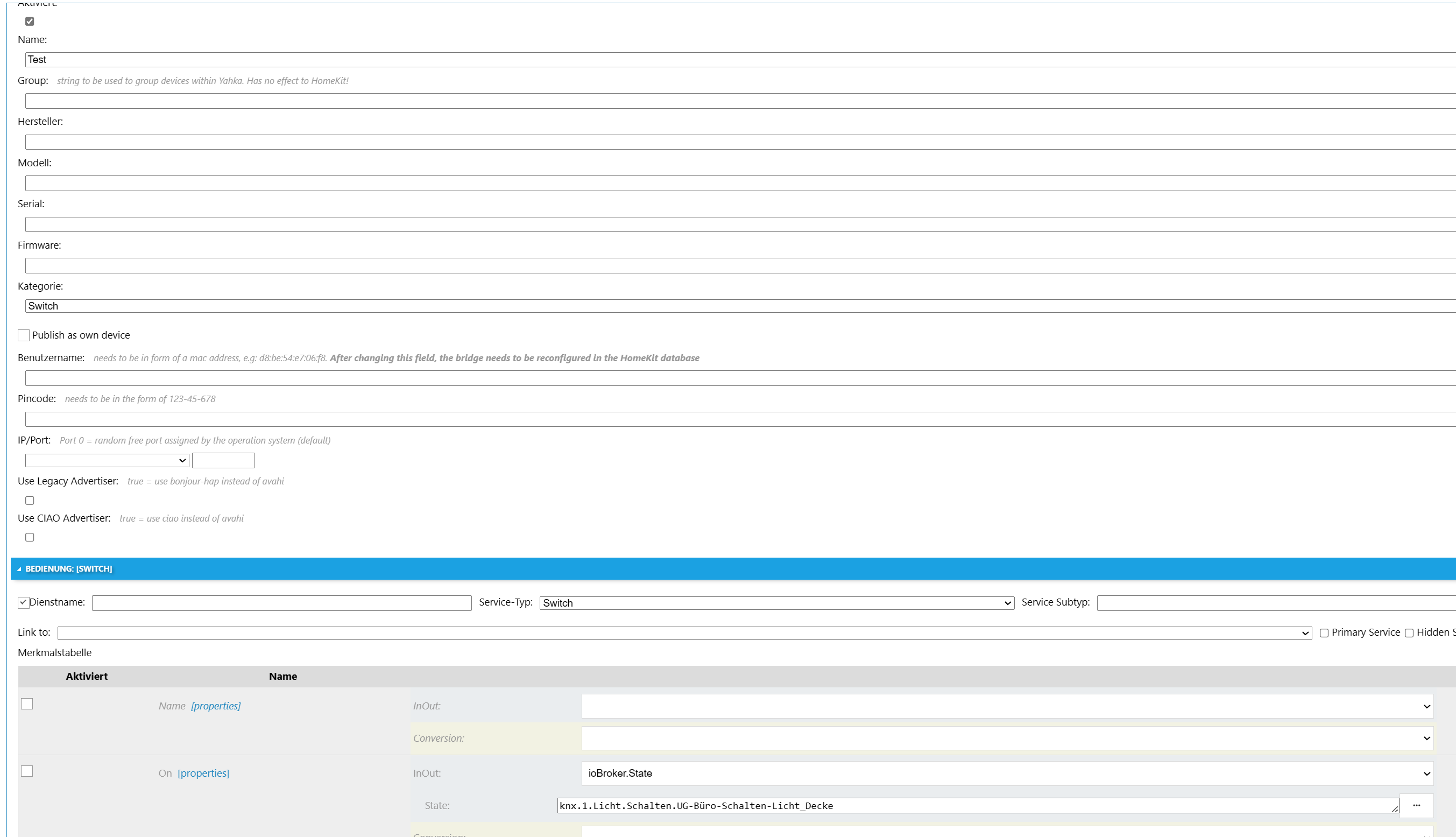Viewport: 1456px width, 837px height.
Task: Collapse the BEDIENUNG [SWITCH] section
Action: click(x=68, y=568)
